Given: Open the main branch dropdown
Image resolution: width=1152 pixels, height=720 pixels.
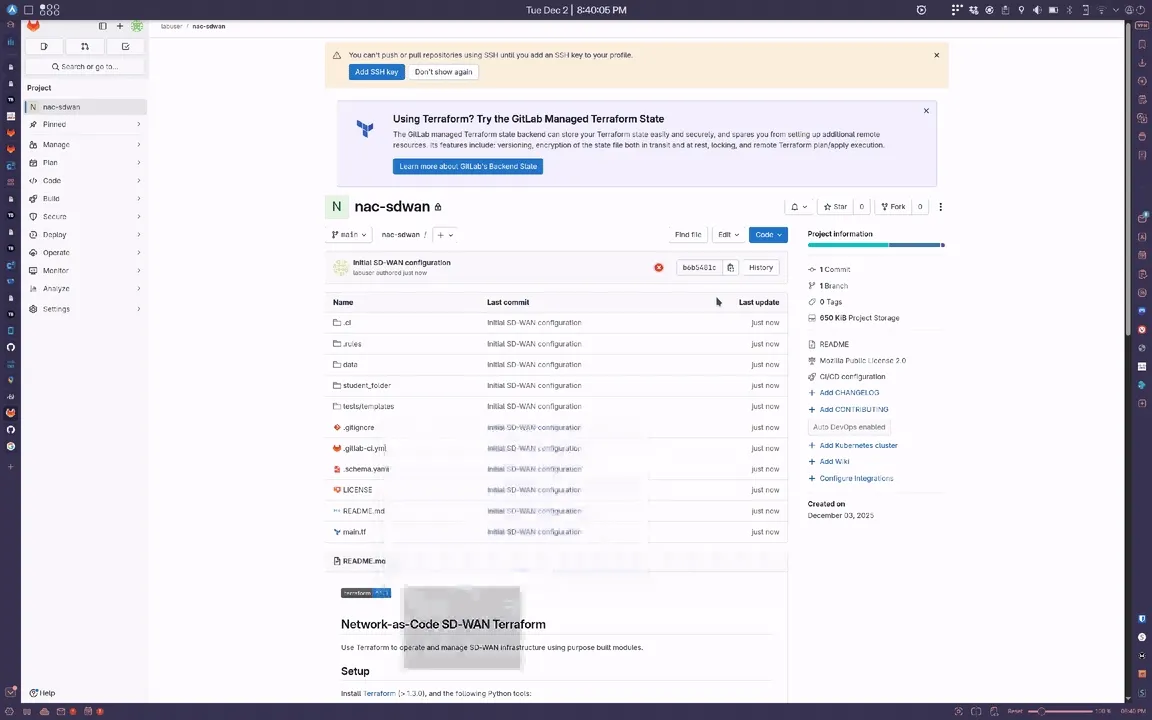Looking at the screenshot, I should (349, 234).
